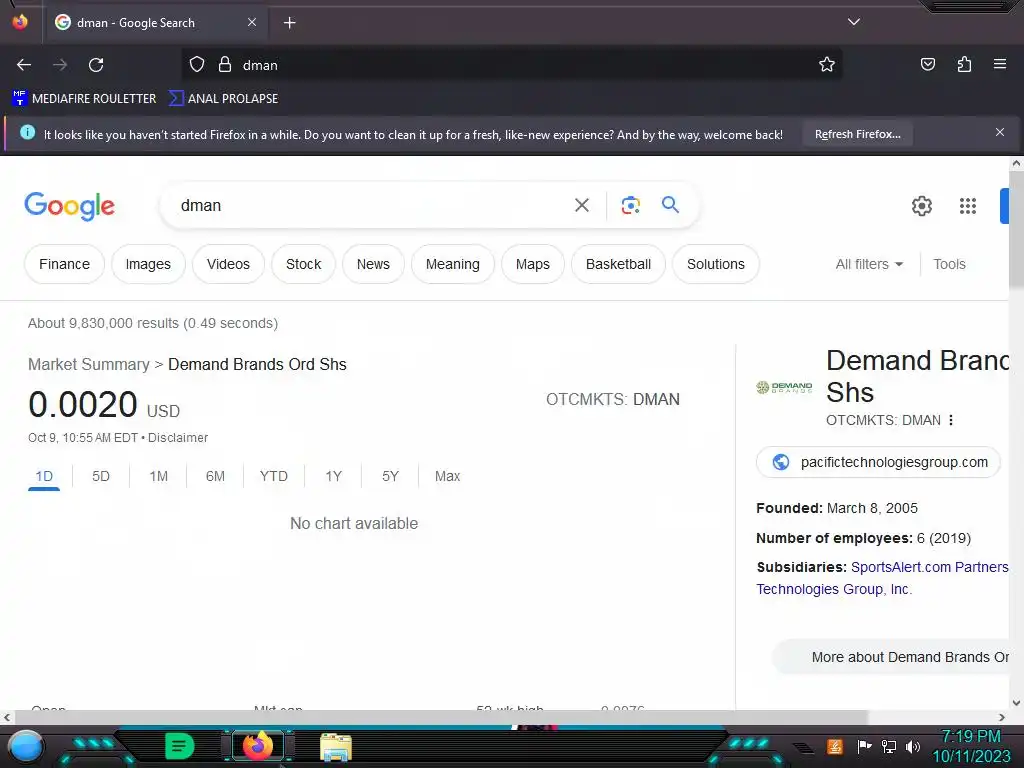Switch the chart to 1M range

158,476
